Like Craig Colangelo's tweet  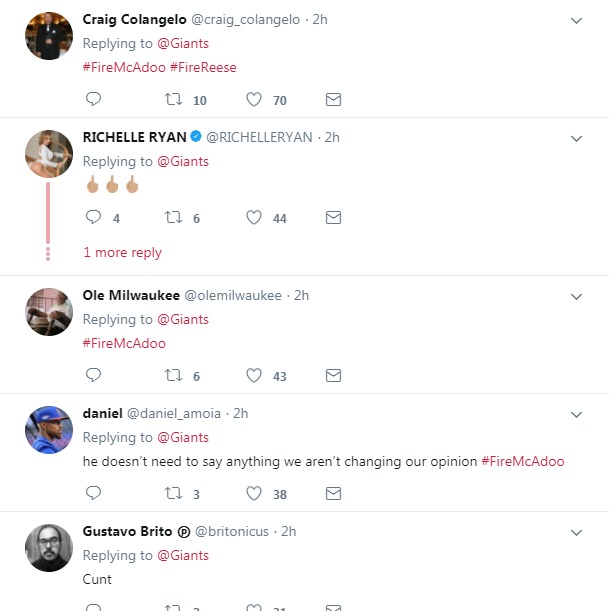tap(254, 100)
